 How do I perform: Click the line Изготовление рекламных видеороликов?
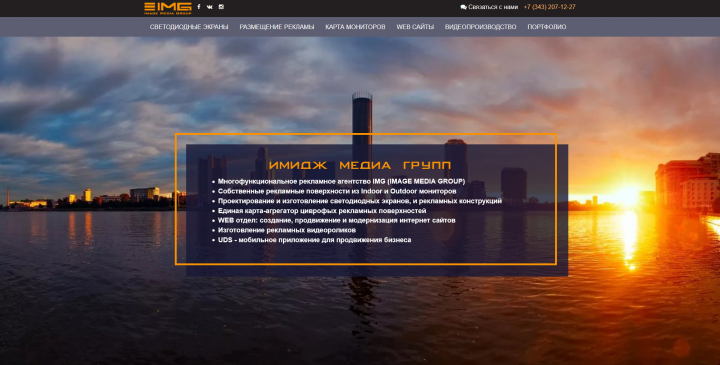tap(287, 230)
